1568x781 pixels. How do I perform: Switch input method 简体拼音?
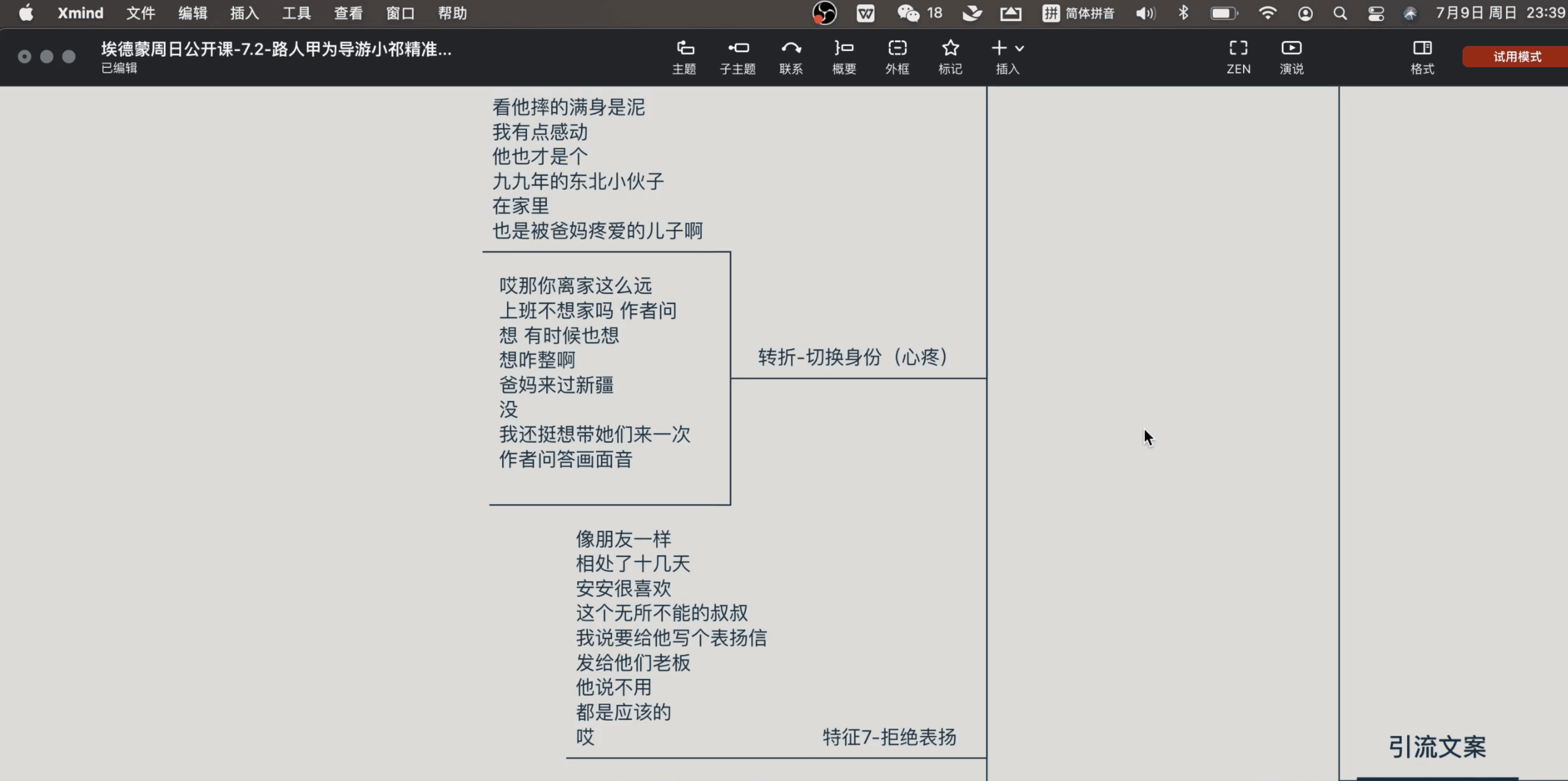coord(1078,13)
